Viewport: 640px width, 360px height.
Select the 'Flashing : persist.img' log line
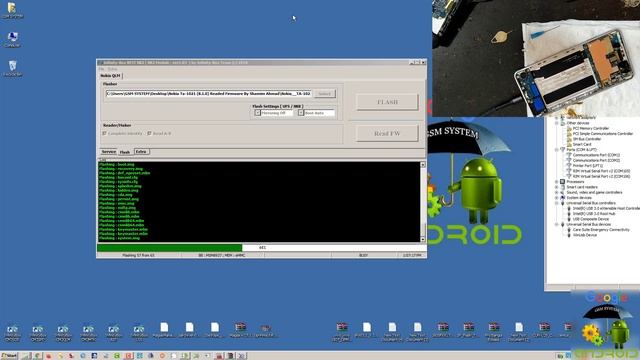119,199
